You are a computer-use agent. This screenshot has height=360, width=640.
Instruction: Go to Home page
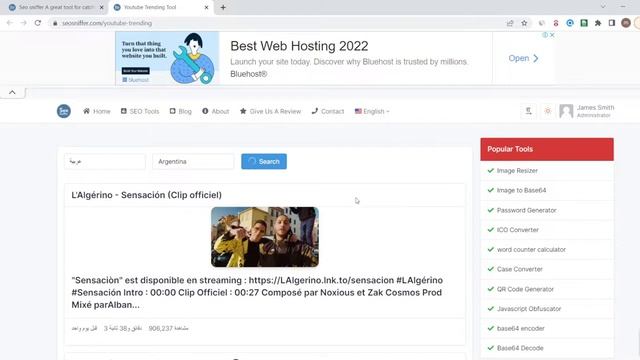coord(97,111)
